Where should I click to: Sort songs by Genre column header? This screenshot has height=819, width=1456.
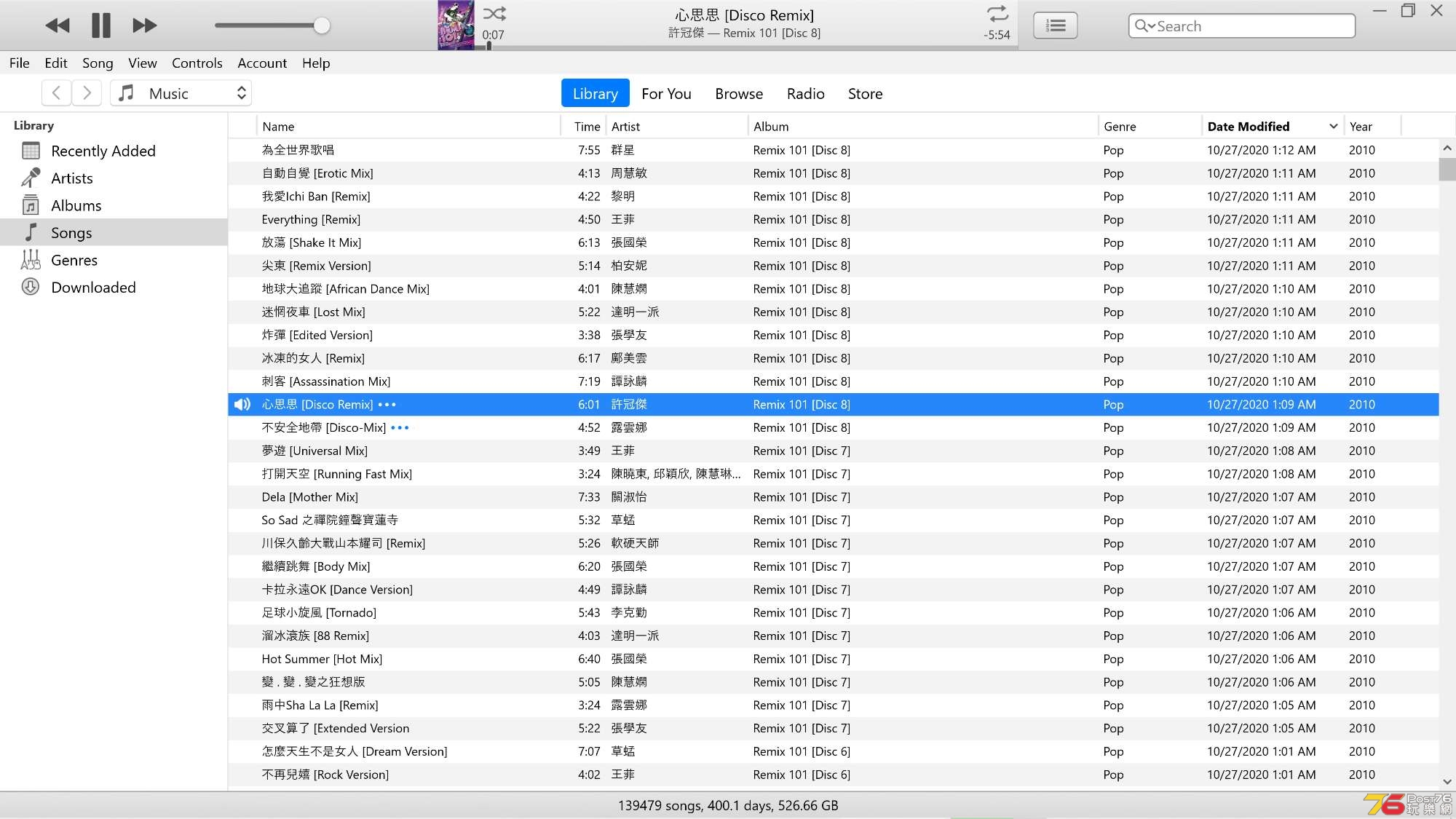(1150, 127)
